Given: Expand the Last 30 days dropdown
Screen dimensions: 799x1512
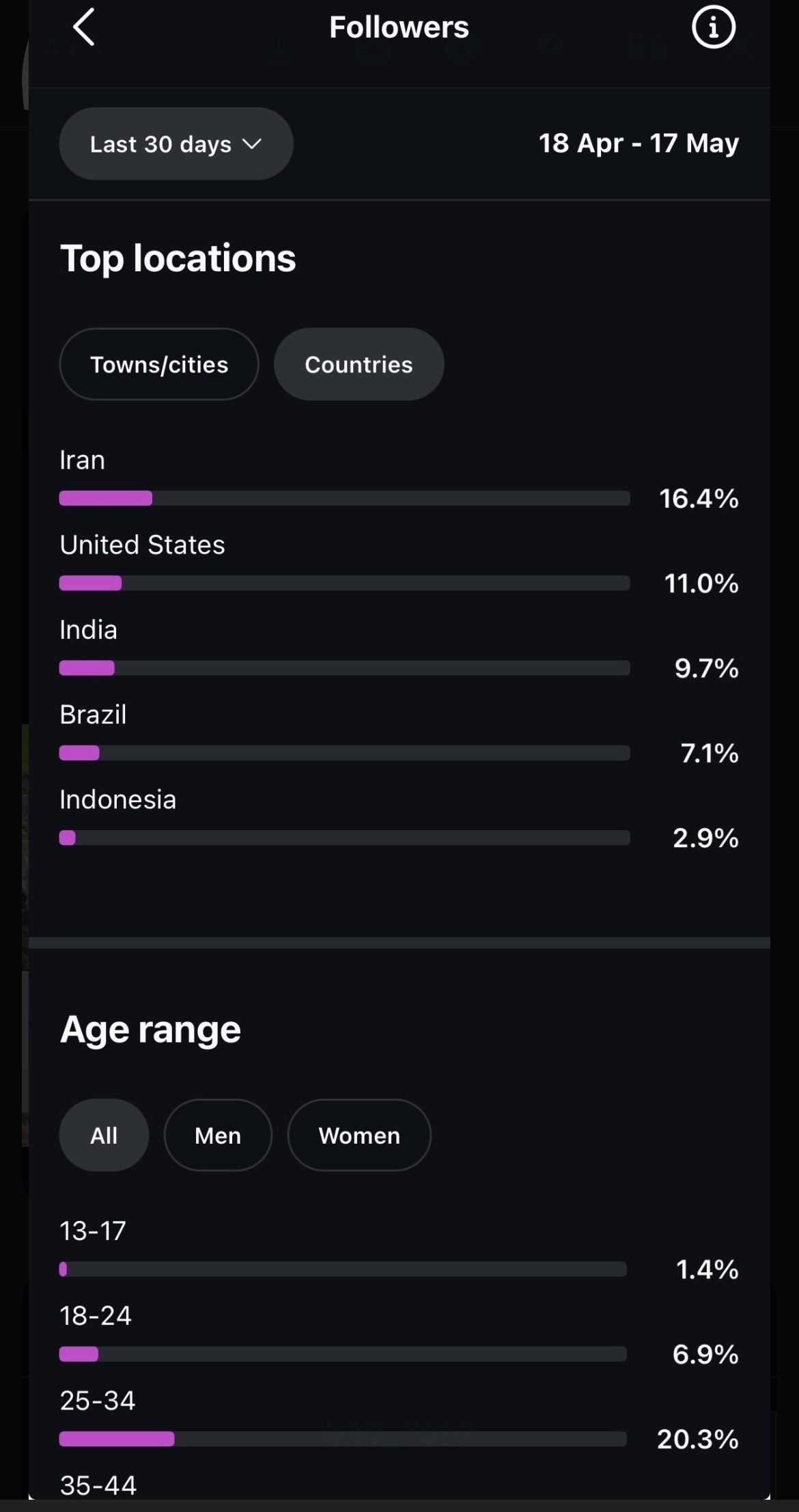Looking at the screenshot, I should [x=176, y=143].
